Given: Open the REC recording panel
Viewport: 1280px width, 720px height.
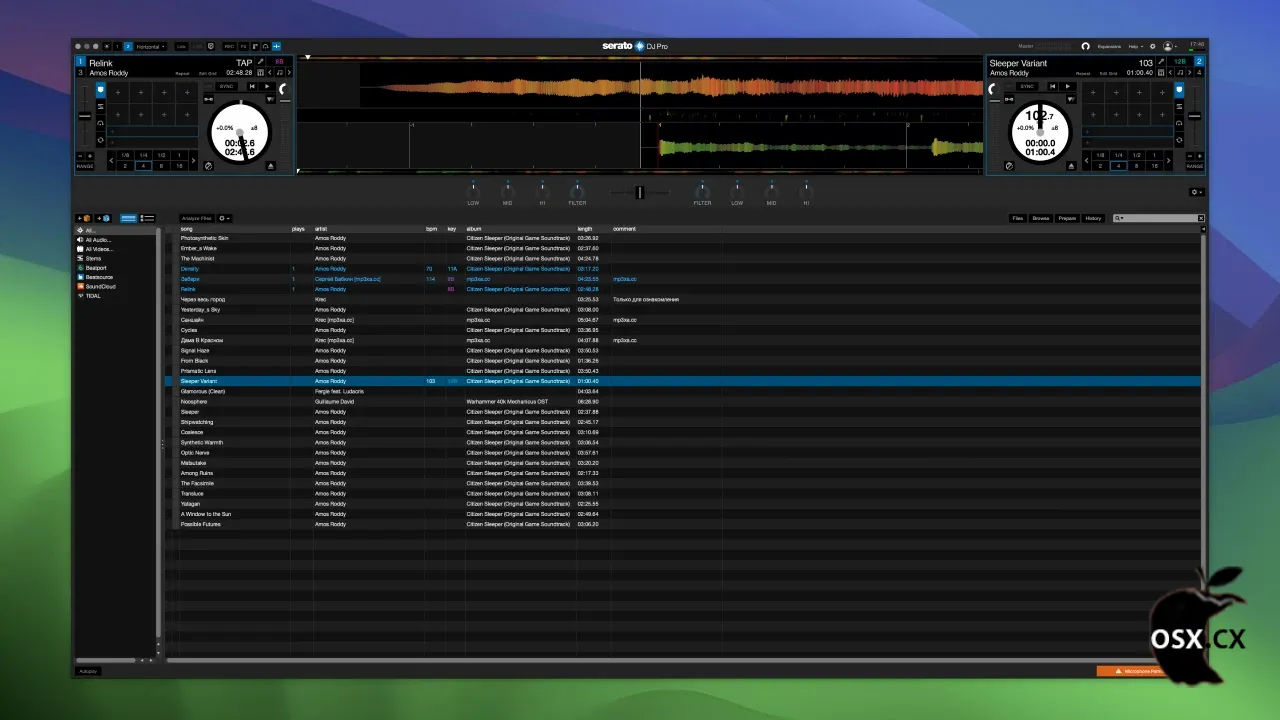Looking at the screenshot, I should tap(229, 46).
